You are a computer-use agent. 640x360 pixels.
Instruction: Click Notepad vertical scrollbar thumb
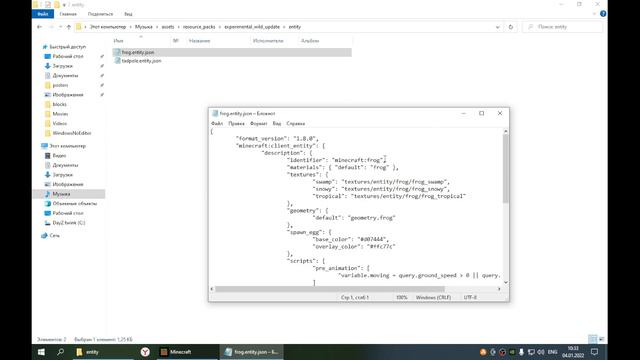click(506, 169)
